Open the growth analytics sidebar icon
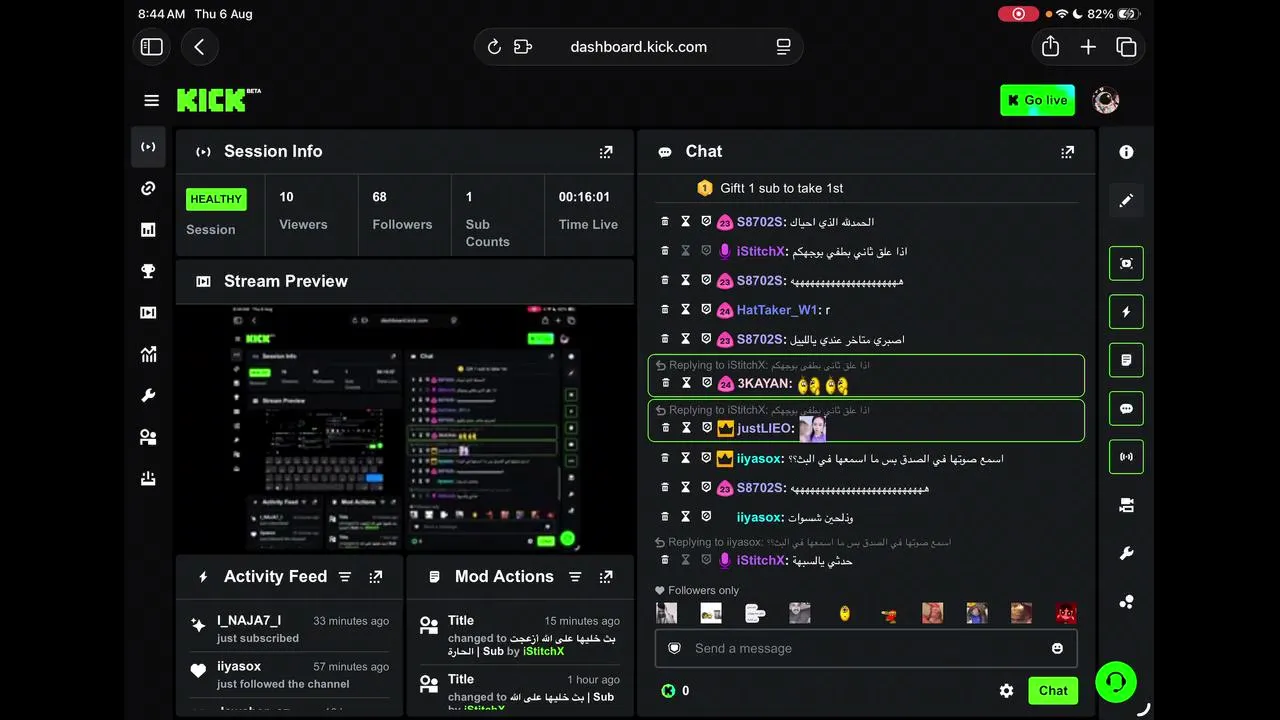 point(148,354)
